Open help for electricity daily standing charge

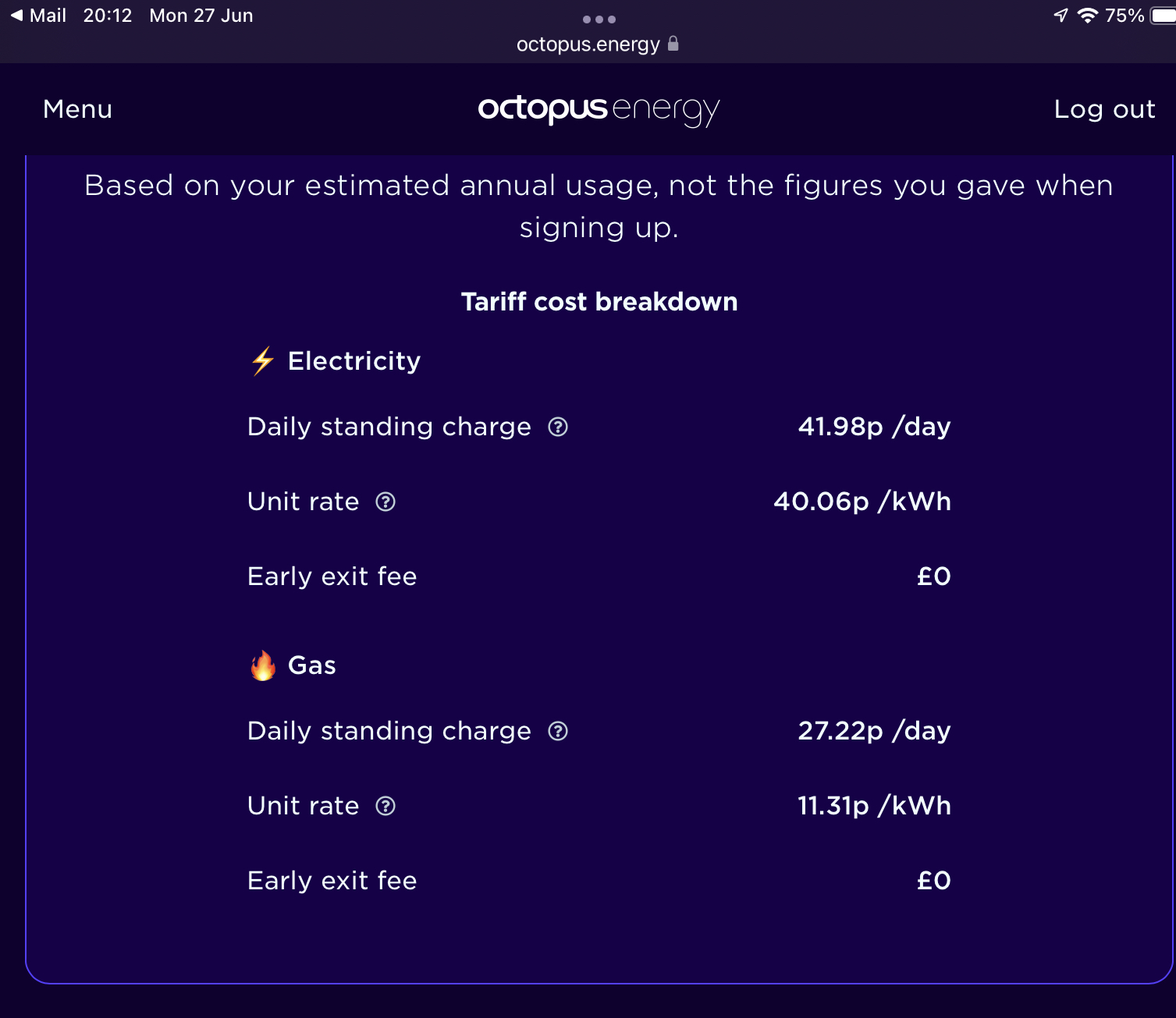(558, 427)
